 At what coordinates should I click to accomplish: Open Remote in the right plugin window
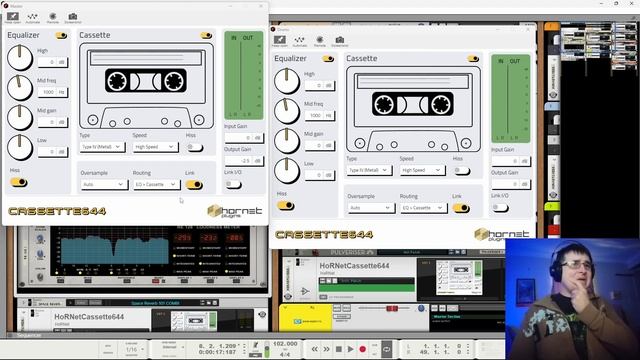click(320, 41)
